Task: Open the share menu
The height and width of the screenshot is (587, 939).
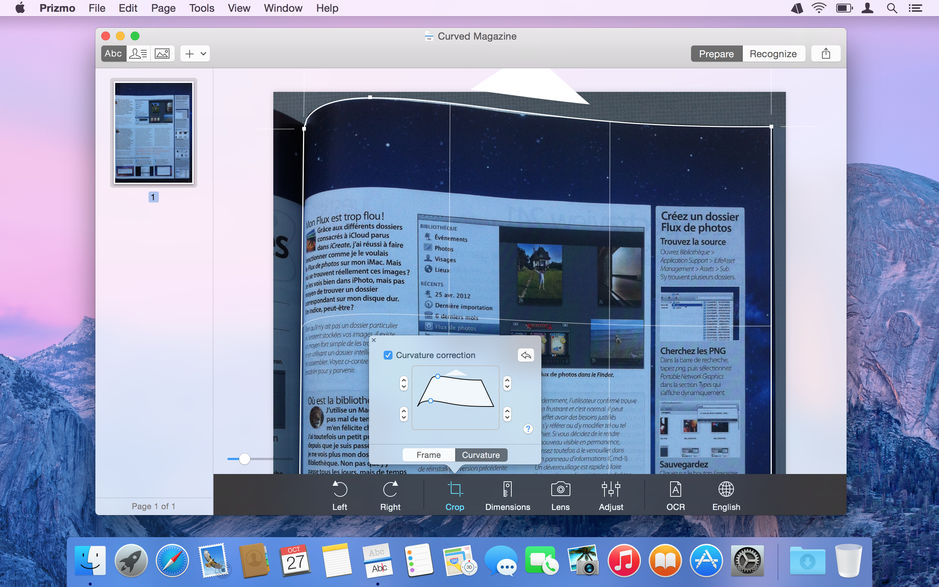Action: pos(825,53)
